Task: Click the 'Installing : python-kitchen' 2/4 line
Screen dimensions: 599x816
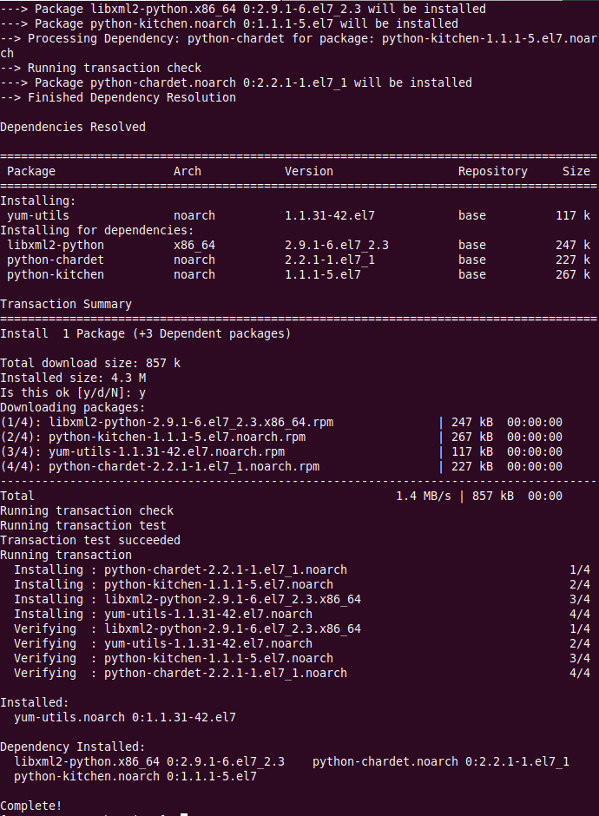Action: pyautogui.click(x=302, y=584)
